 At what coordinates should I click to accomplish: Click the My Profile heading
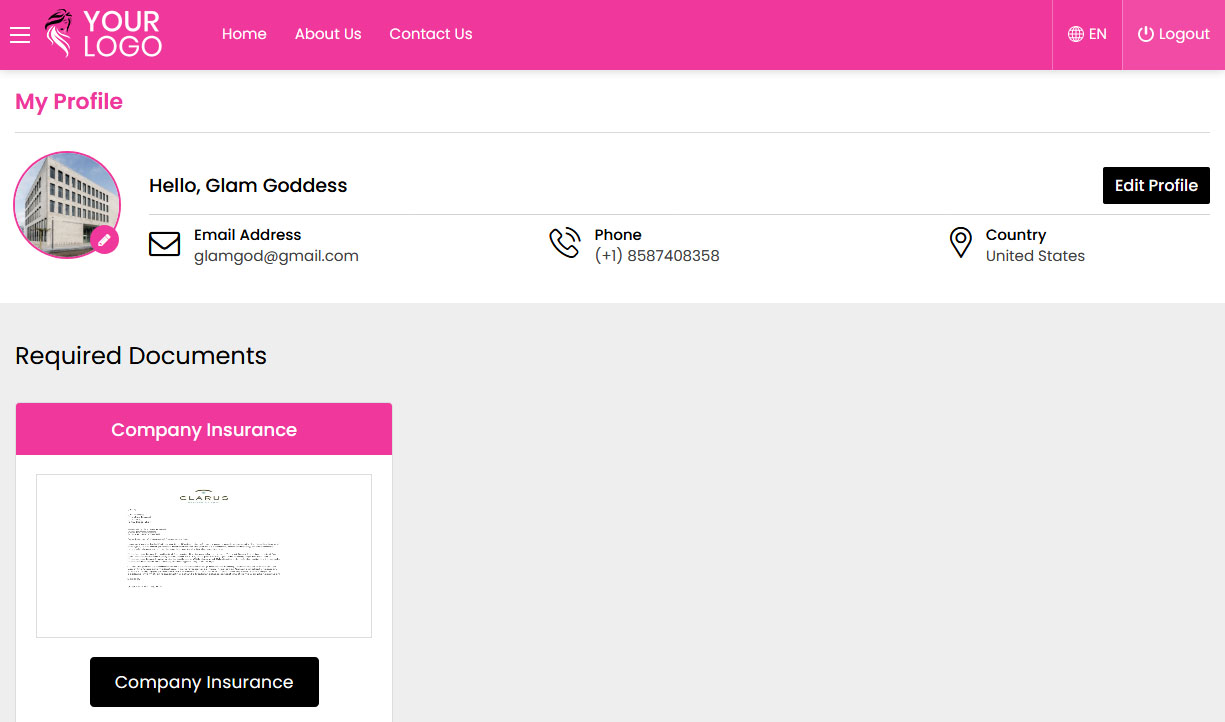point(69,102)
